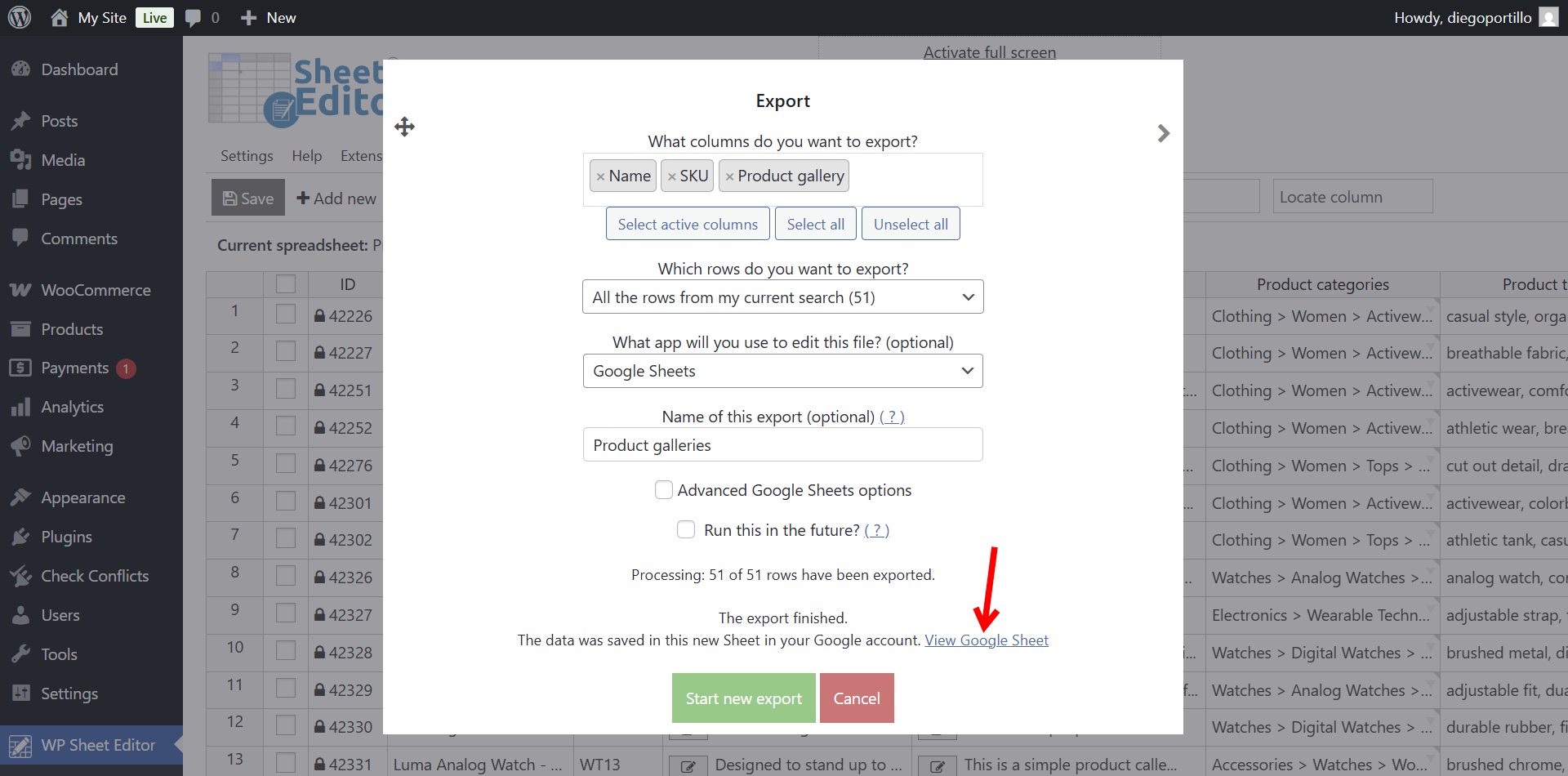Enable the Advanced Google Sheets options checkbox
Viewport: 1568px width, 776px height.
coord(664,489)
